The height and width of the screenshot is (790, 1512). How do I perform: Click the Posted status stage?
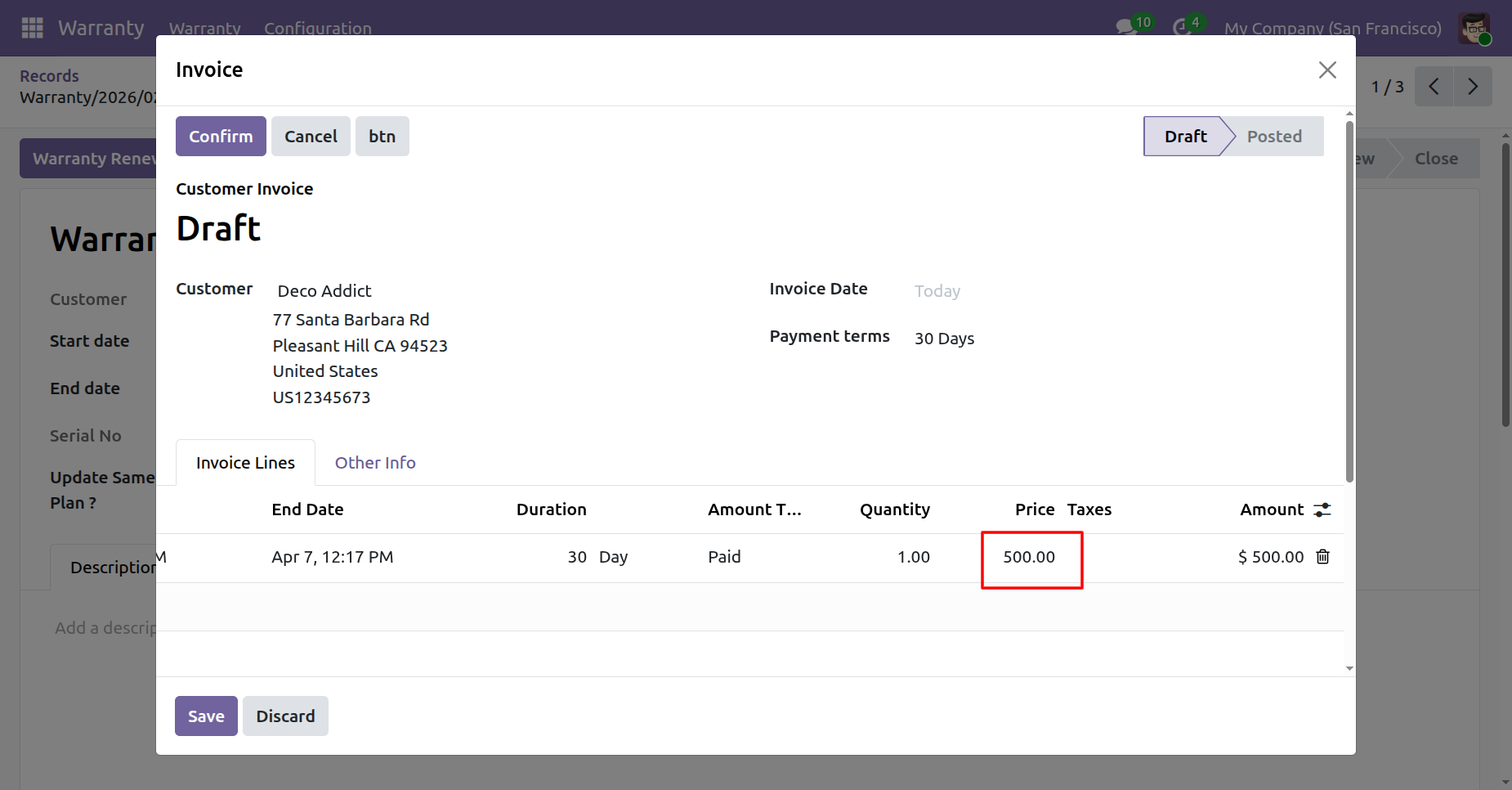(x=1274, y=137)
